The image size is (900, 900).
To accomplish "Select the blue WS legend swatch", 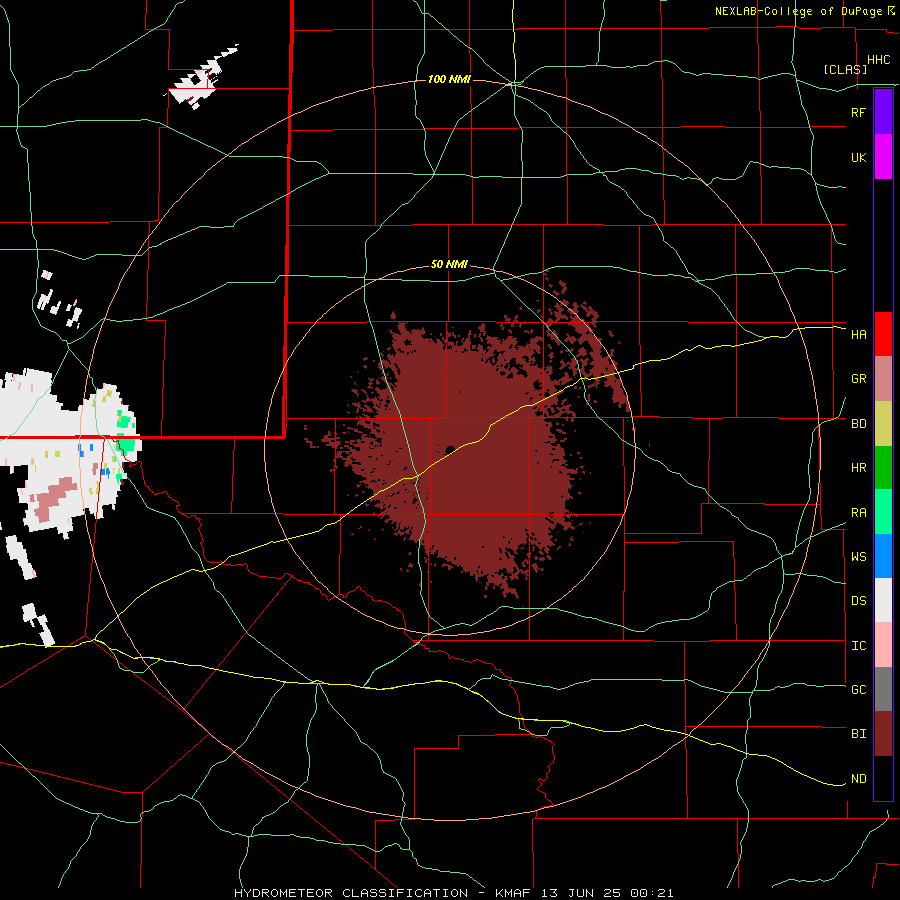I will (883, 556).
